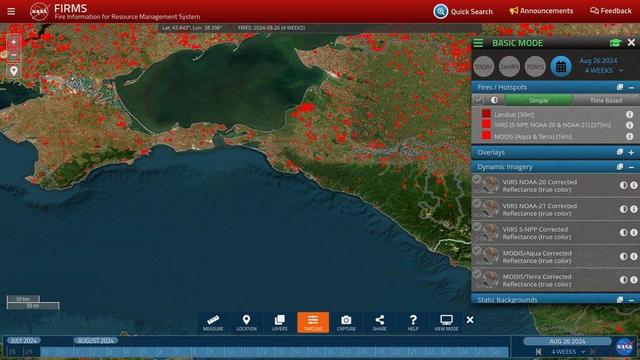This screenshot has width=640, height=360.
Task: Enable VIIRS NOAA-20 Corrected Reflectance layer
Action: click(477, 180)
